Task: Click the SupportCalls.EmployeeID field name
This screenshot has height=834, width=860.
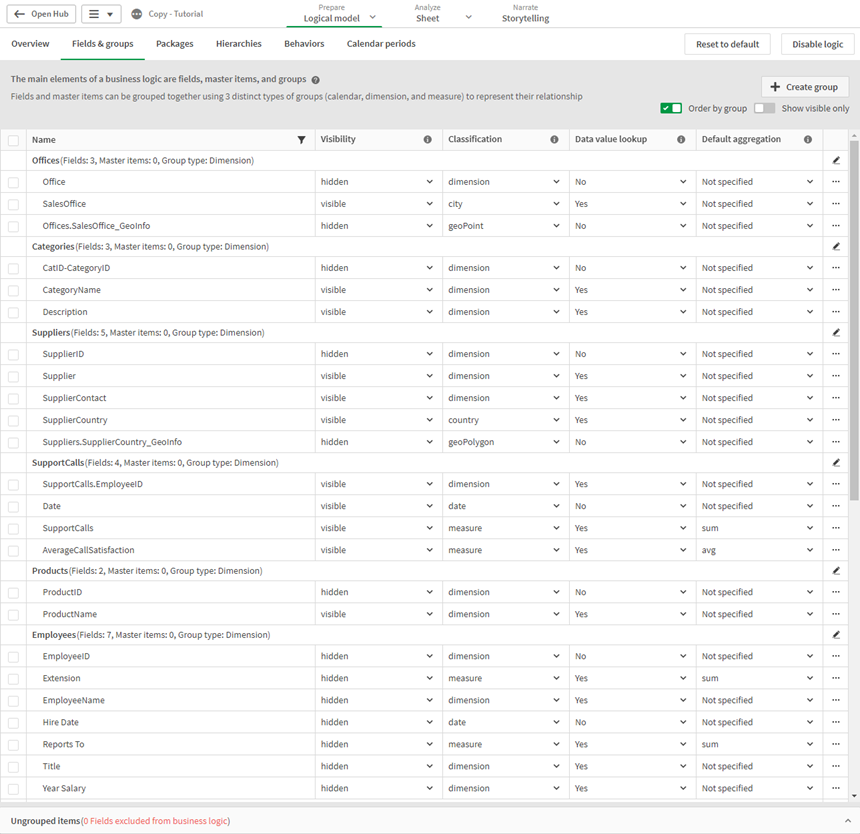Action: click(93, 484)
